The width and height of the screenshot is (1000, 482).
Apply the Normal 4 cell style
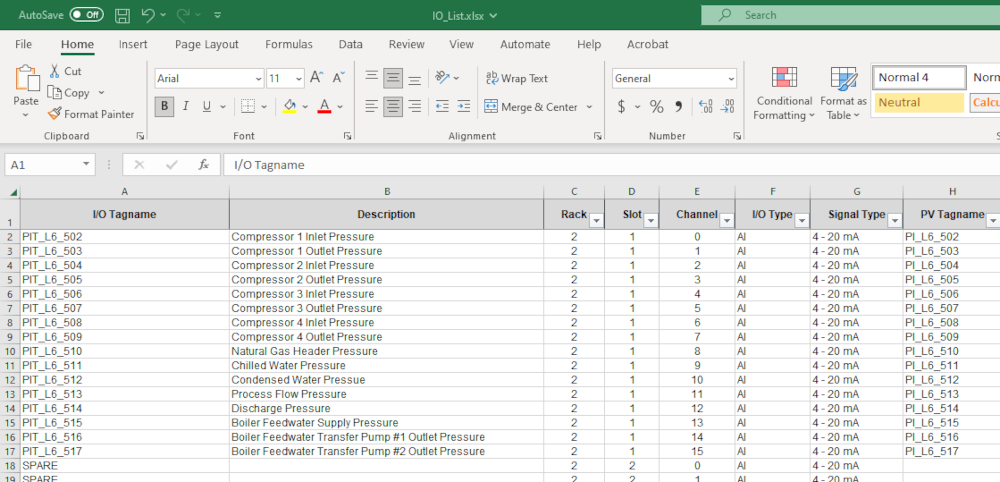(919, 78)
